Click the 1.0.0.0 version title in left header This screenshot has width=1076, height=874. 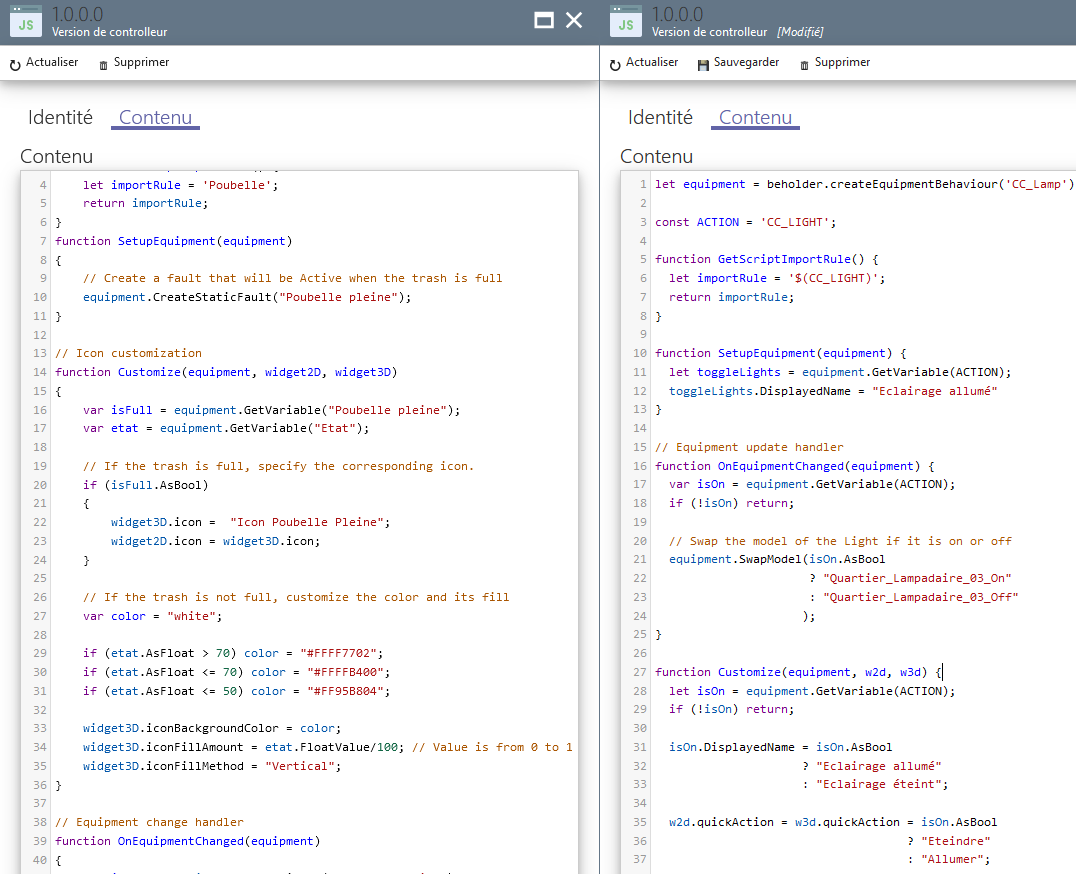78,14
